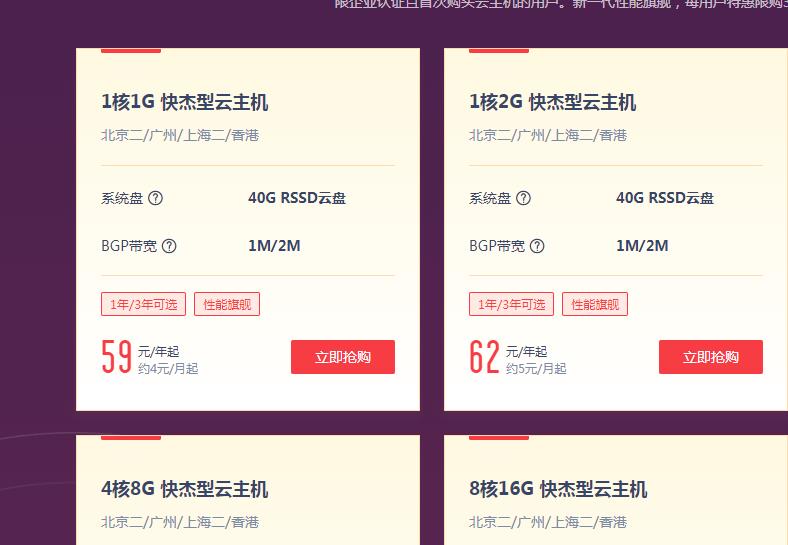Click the regions text under 4核8G title
The image size is (788, 545).
pos(180,522)
